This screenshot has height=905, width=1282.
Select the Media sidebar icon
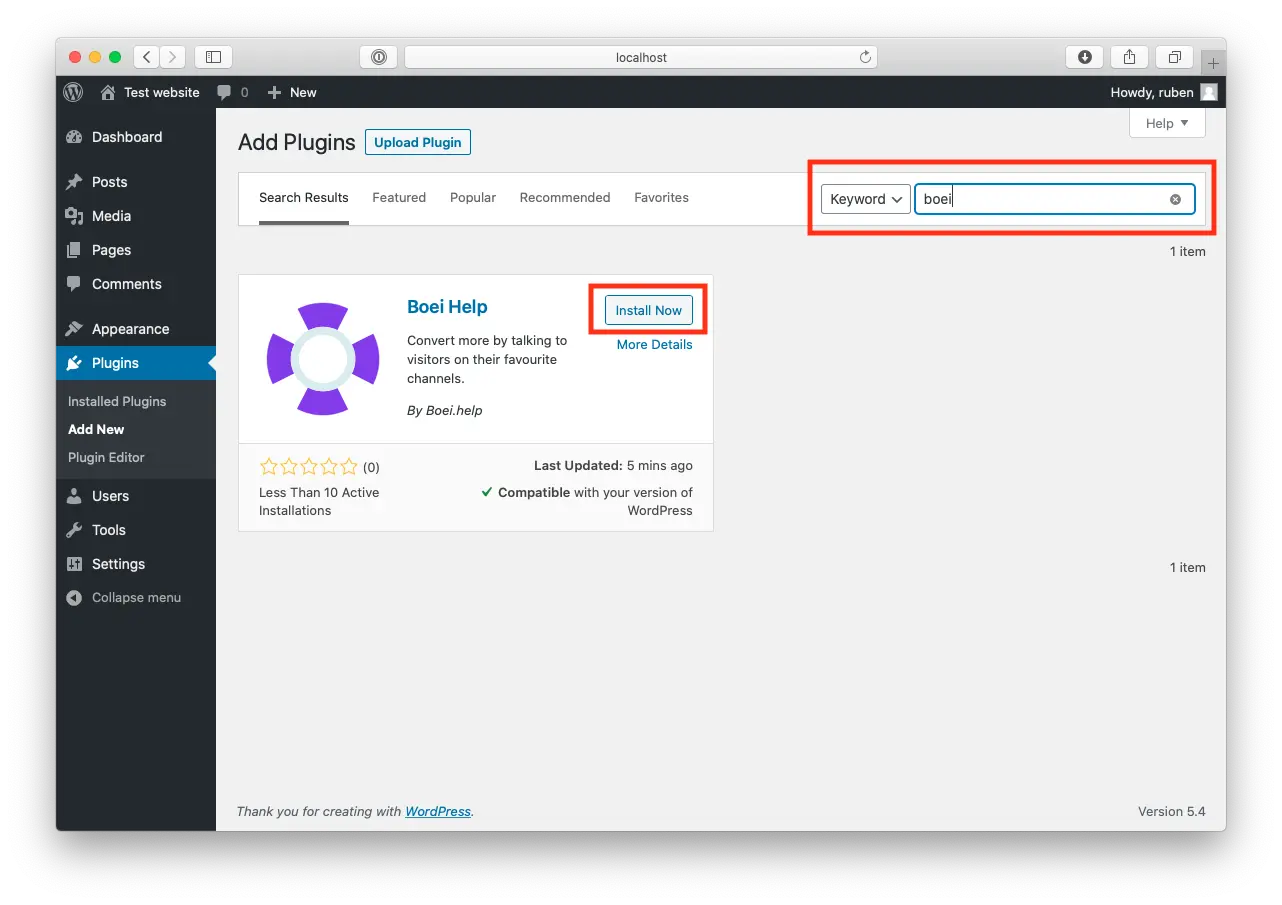pos(74,216)
